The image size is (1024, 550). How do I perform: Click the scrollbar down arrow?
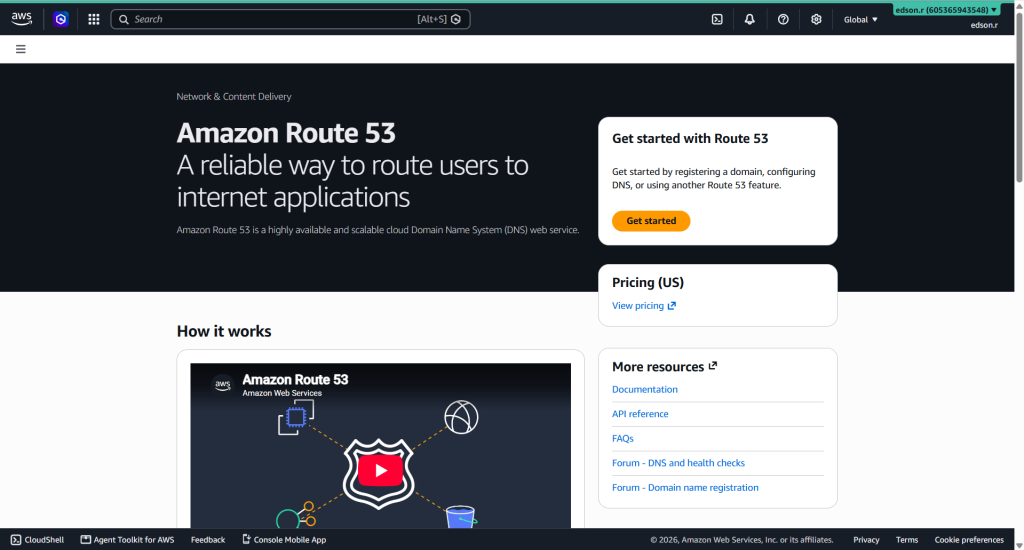coord(1019,545)
